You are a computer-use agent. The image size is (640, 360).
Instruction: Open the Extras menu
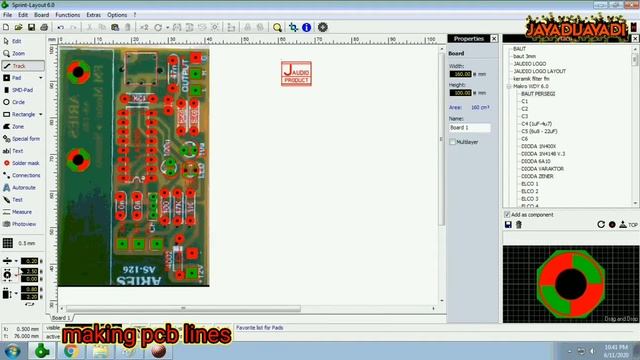point(93,15)
